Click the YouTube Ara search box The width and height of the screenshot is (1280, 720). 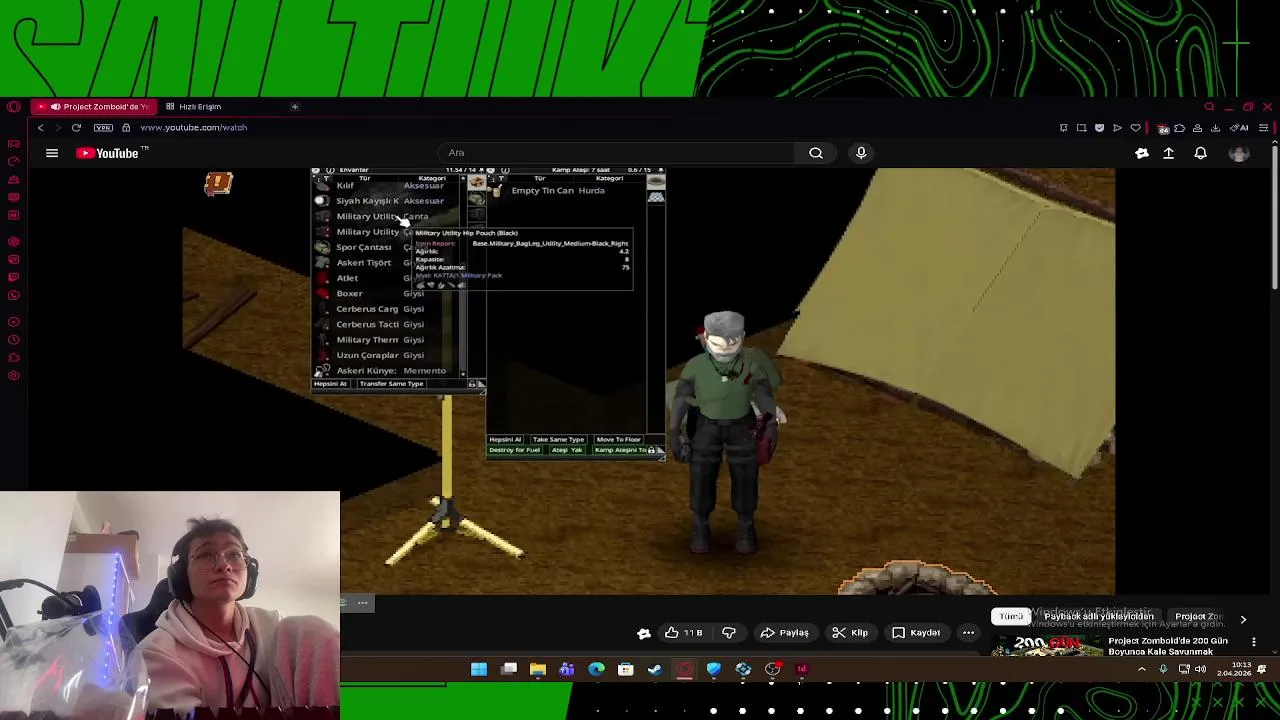pyautogui.click(x=616, y=153)
